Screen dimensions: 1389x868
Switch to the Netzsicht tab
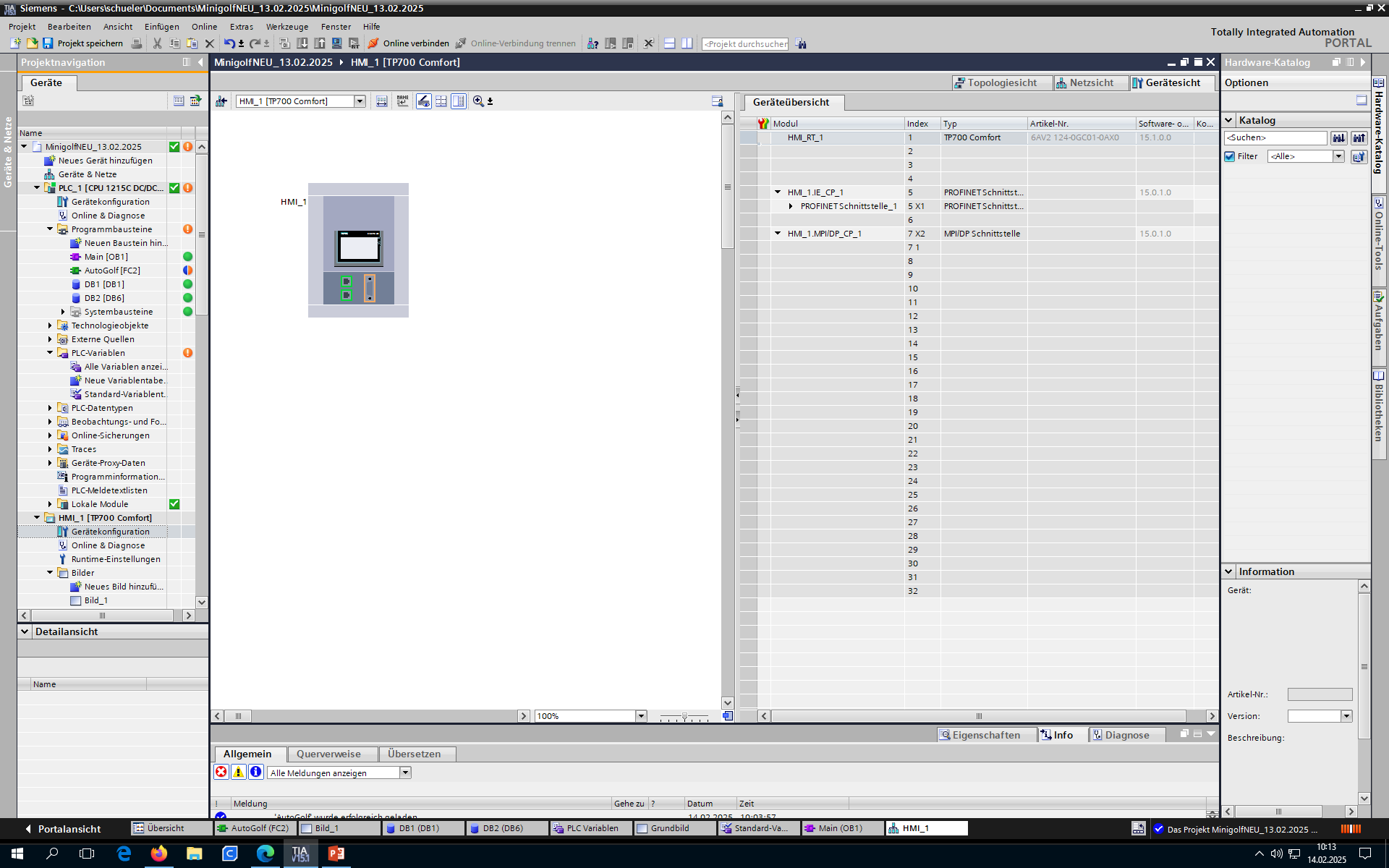(x=1090, y=82)
